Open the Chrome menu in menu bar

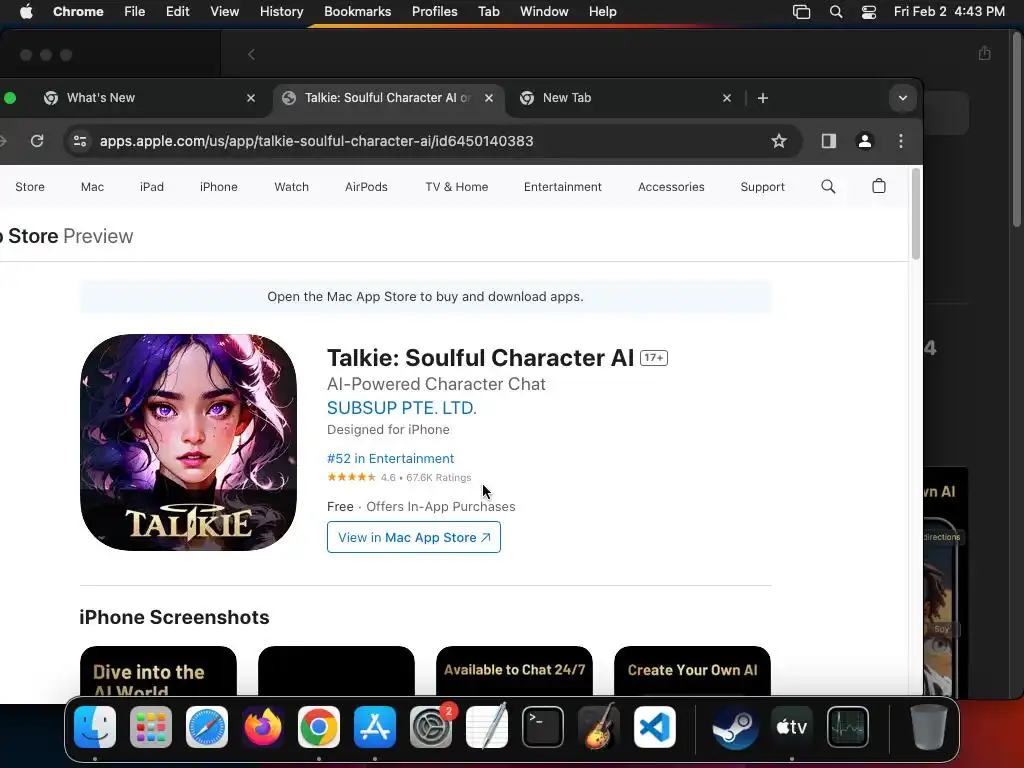tap(78, 12)
